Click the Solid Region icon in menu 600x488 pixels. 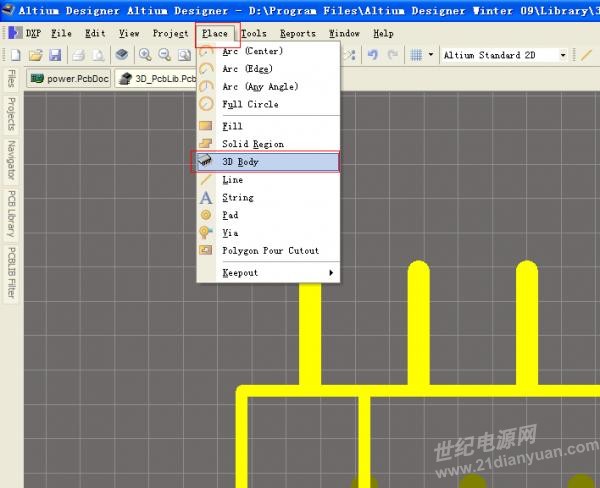(206, 144)
